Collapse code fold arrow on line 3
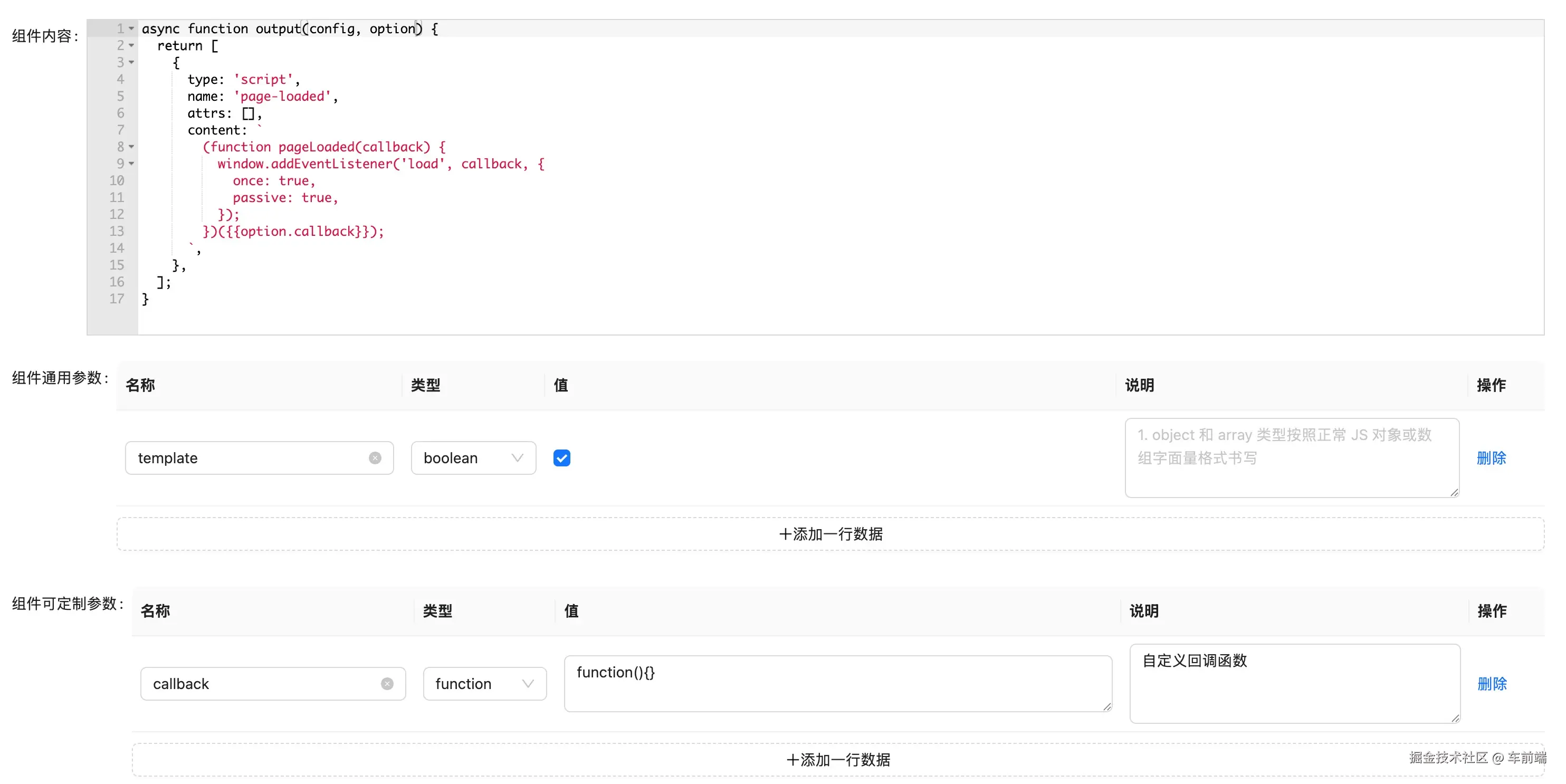The width and height of the screenshot is (1566, 784). 131,63
